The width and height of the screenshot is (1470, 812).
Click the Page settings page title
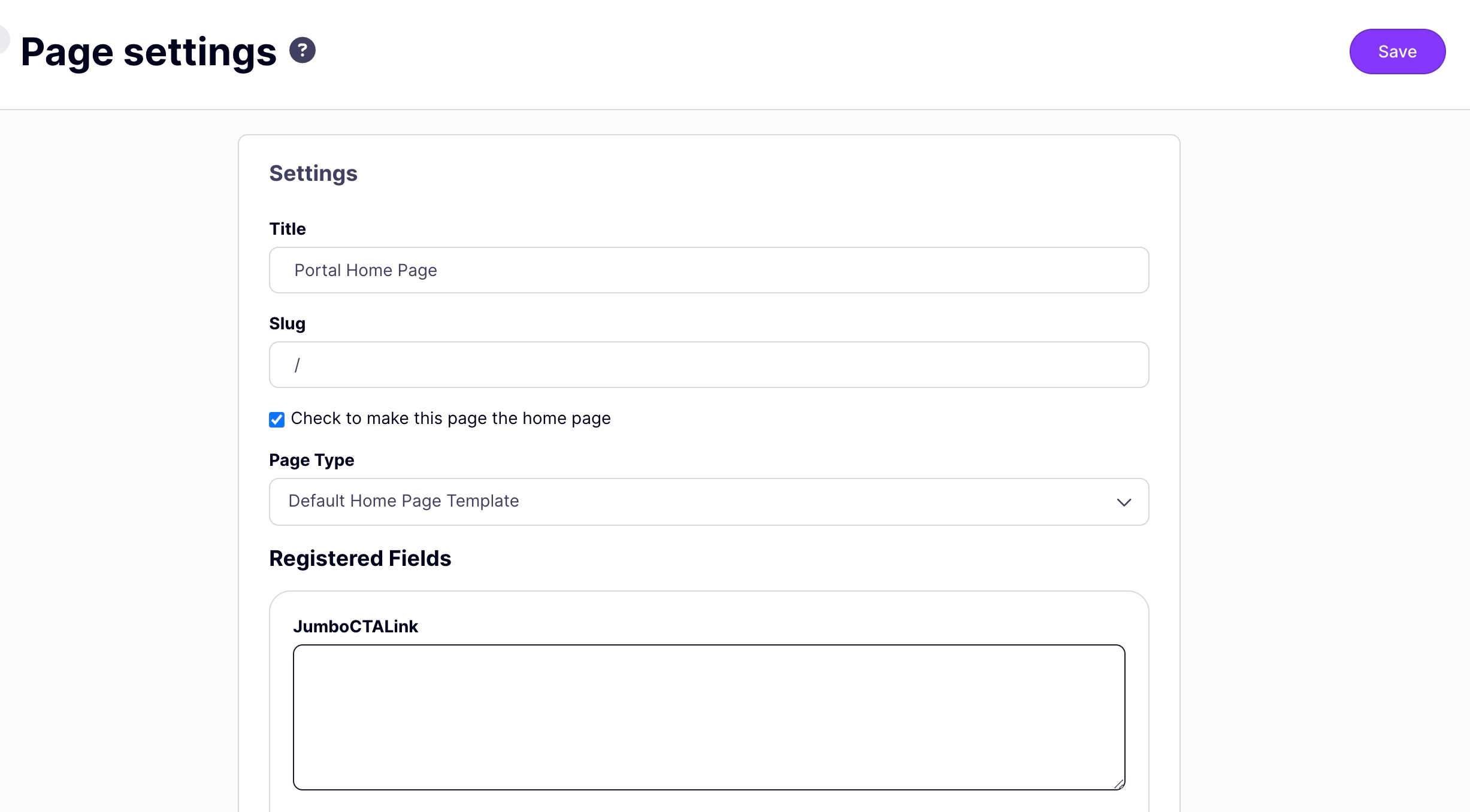pos(148,51)
